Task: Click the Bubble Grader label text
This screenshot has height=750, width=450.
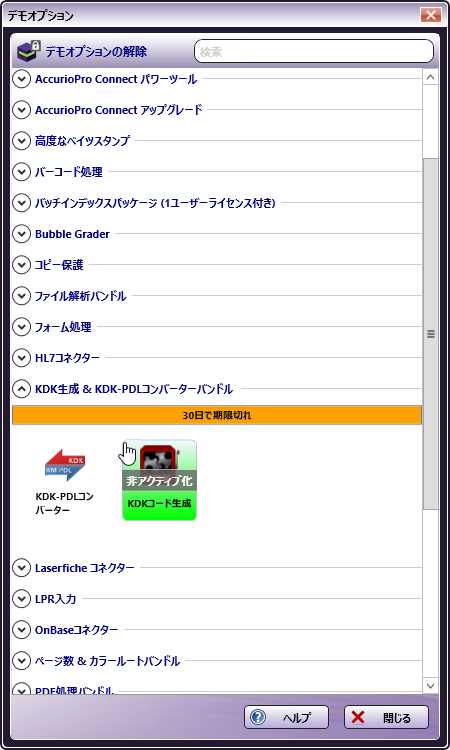Action: (72, 234)
